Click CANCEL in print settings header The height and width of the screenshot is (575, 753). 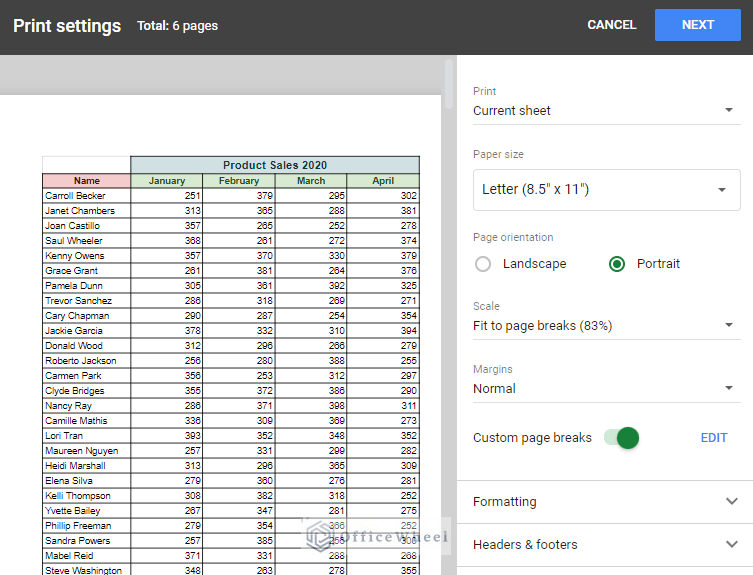tap(611, 25)
